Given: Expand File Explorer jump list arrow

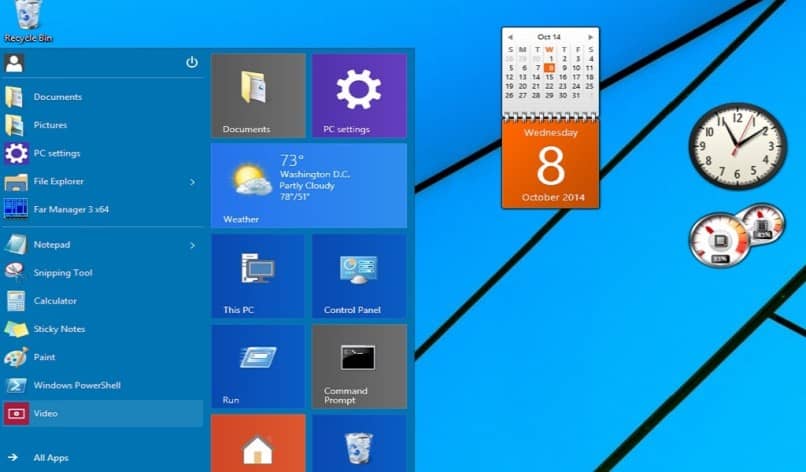Looking at the screenshot, I should 192,182.
